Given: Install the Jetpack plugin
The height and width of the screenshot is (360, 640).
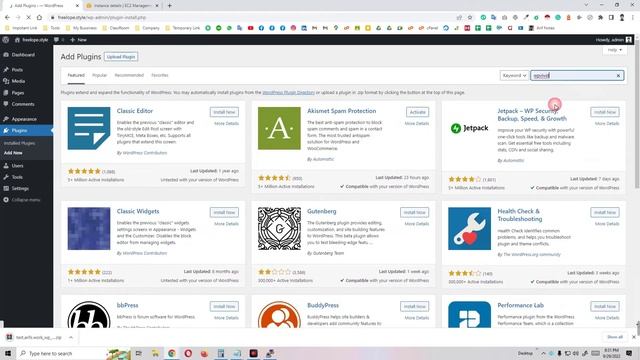Looking at the screenshot, I should tap(605, 112).
